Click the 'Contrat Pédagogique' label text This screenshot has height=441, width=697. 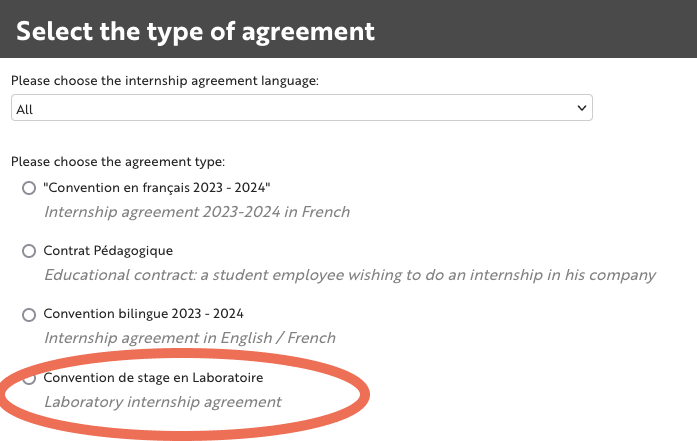pyautogui.click(x=101, y=251)
